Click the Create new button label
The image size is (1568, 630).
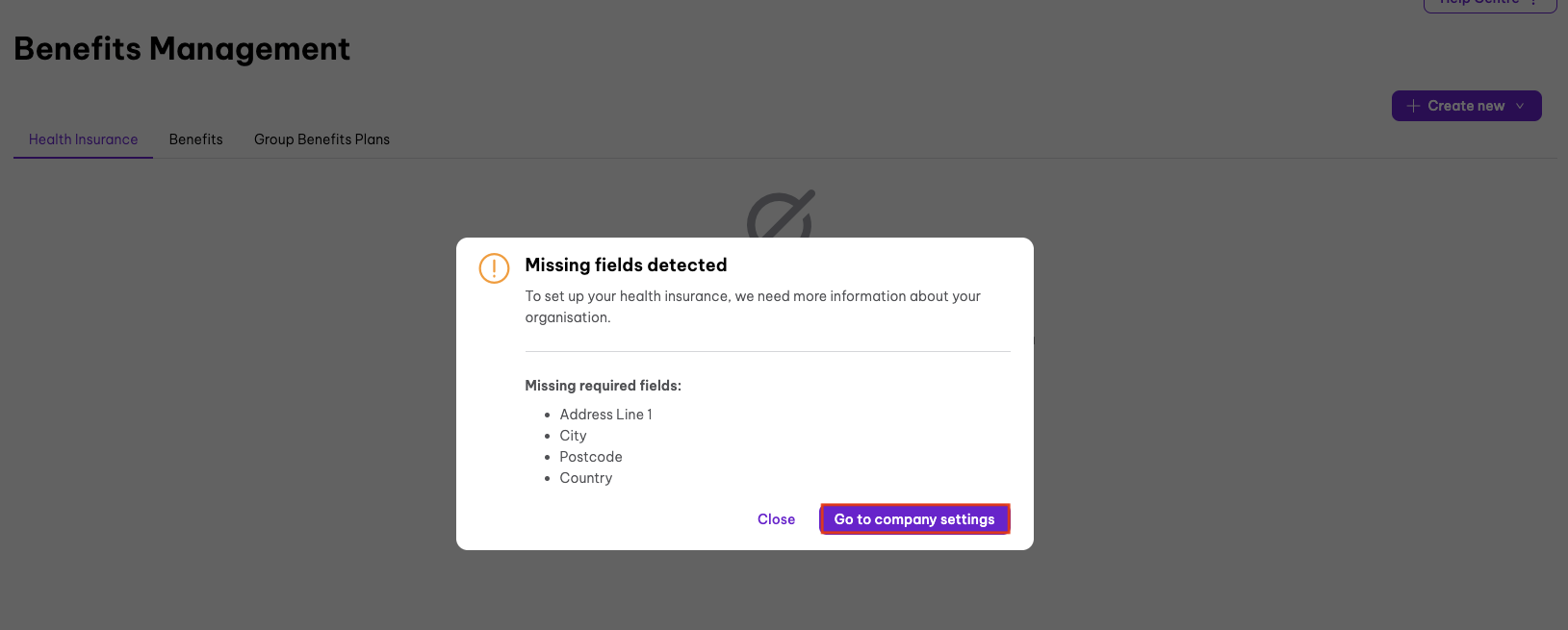[1465, 106]
